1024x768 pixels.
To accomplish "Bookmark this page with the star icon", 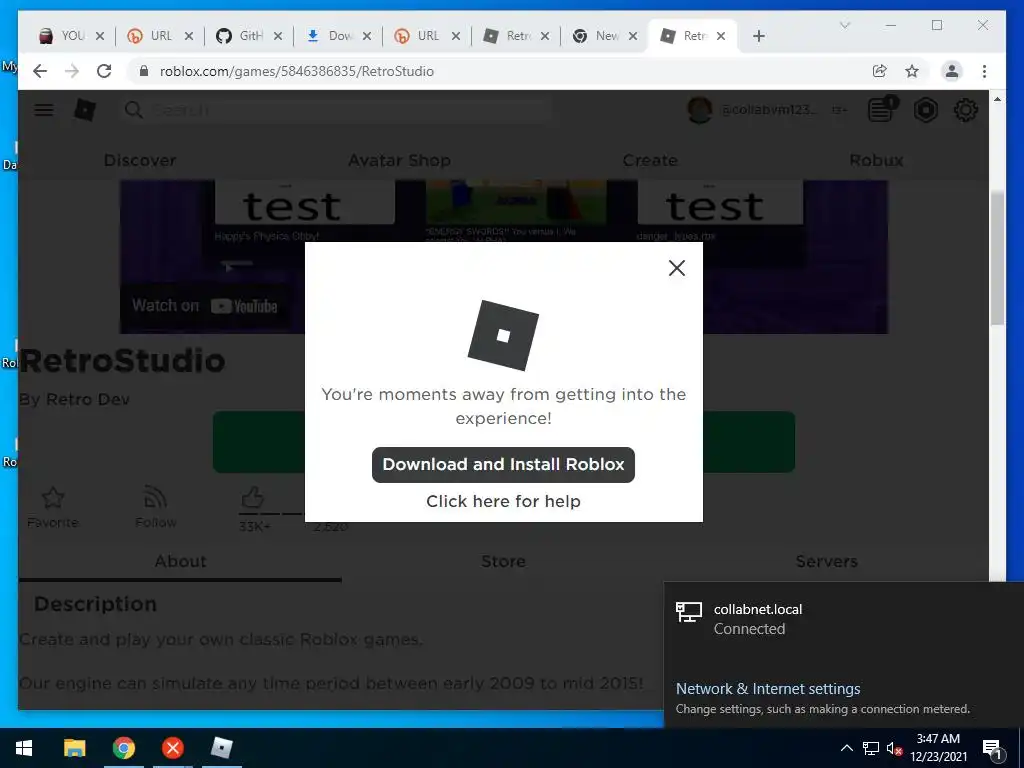I will (912, 71).
